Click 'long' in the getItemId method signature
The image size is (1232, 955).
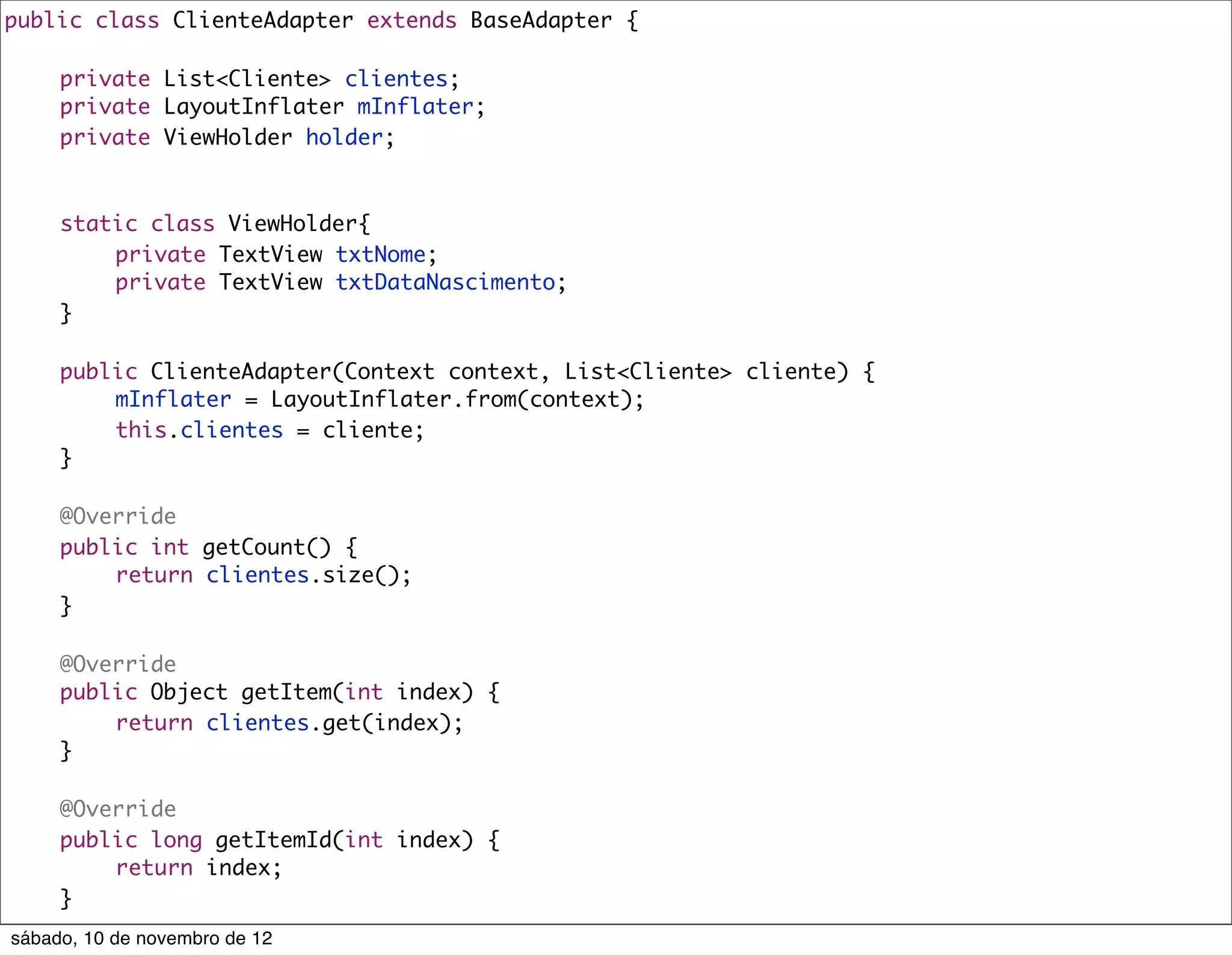pos(176,841)
